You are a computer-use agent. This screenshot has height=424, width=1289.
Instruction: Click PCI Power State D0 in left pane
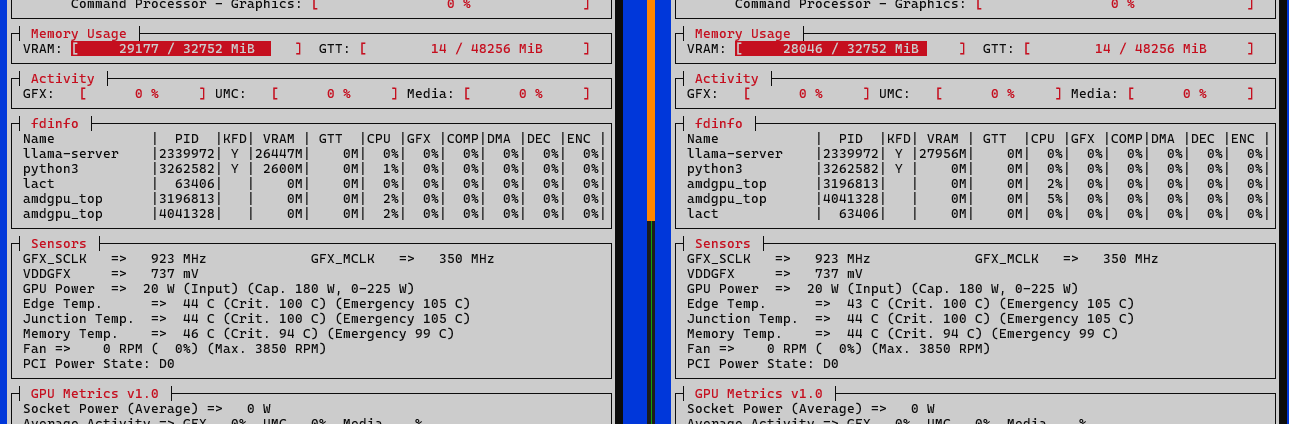coord(98,364)
